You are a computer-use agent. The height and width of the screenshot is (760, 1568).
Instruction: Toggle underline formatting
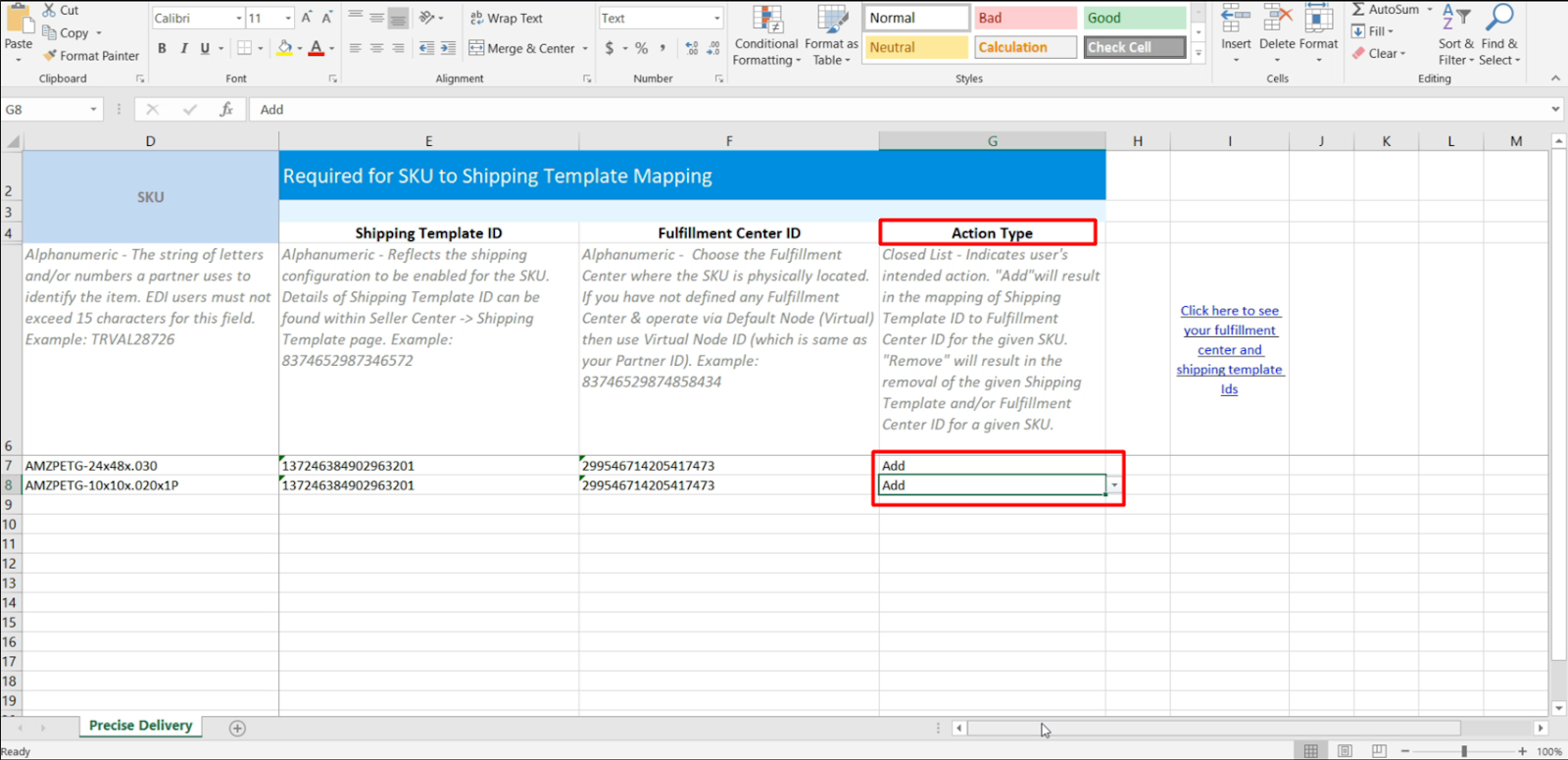pyautogui.click(x=205, y=48)
